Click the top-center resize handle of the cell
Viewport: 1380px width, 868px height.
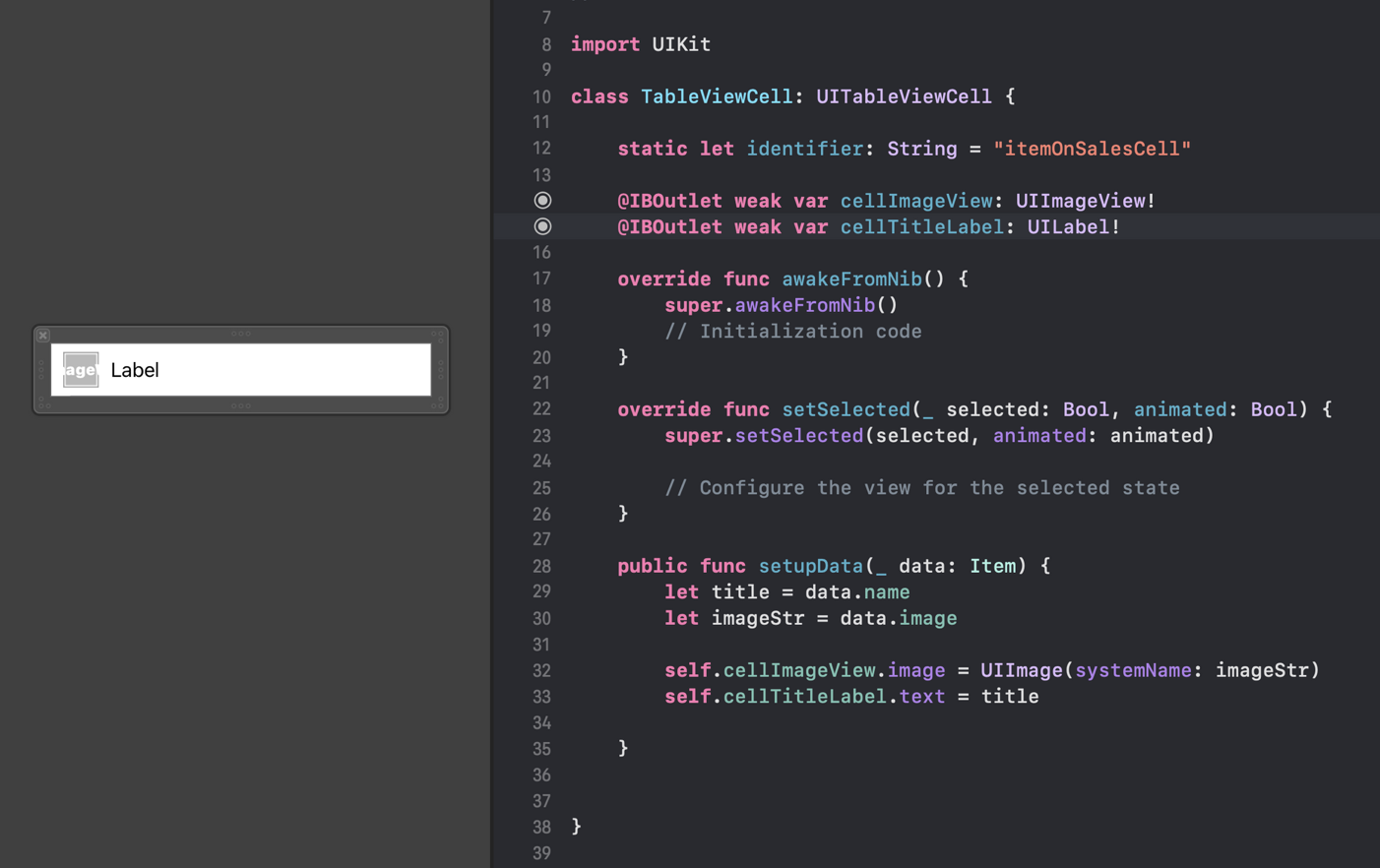241,334
